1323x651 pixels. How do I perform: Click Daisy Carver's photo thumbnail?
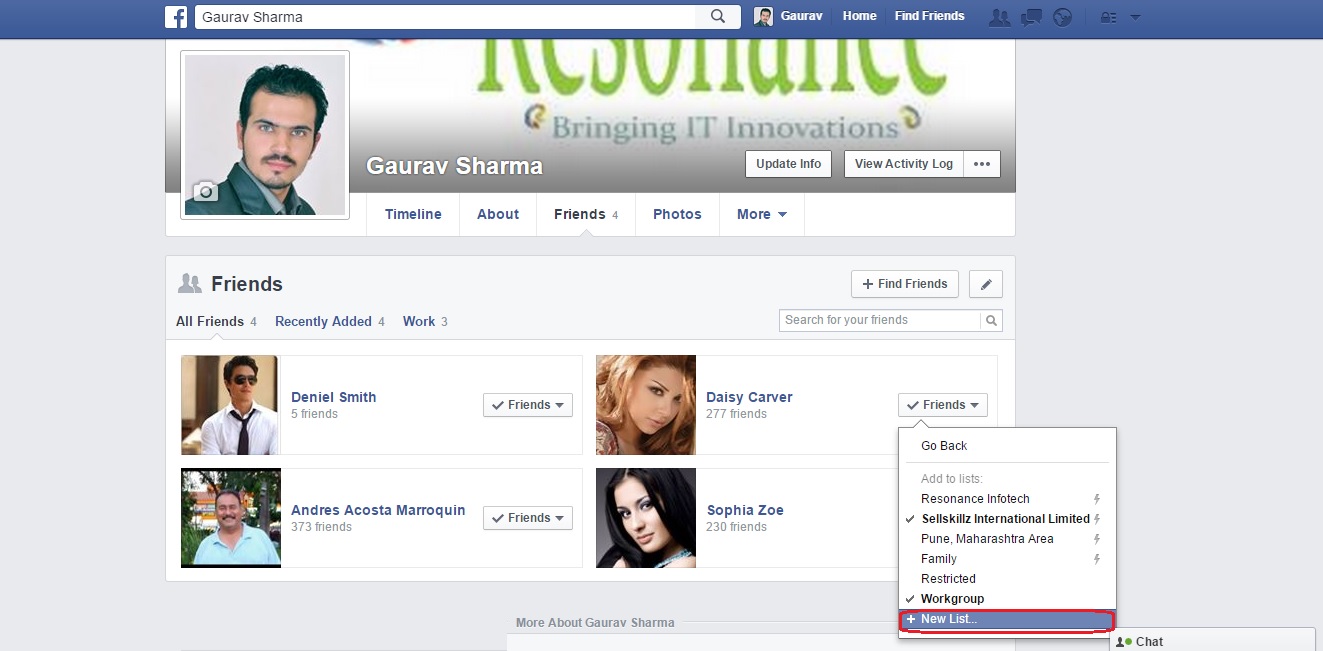pyautogui.click(x=646, y=405)
